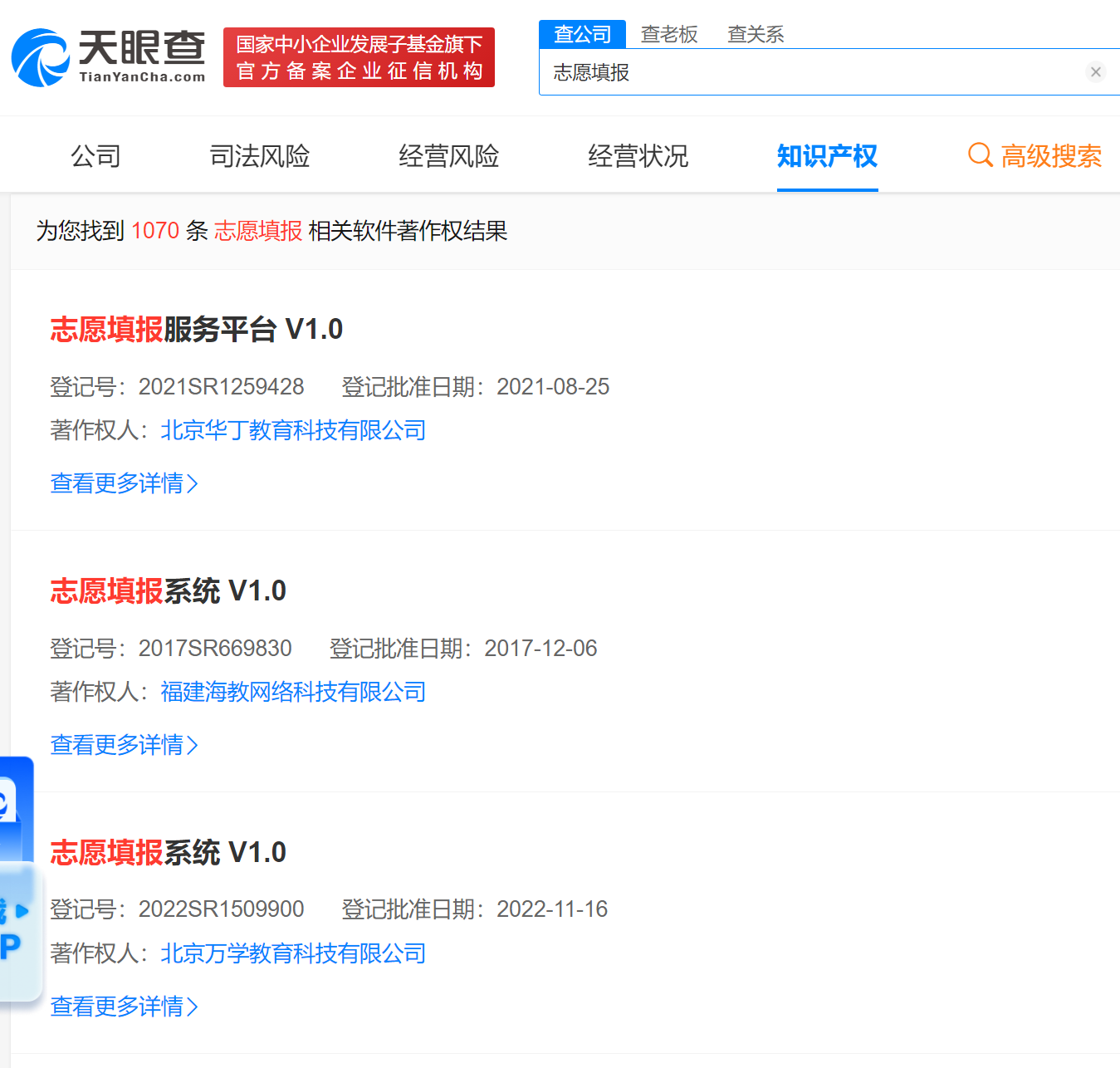Switch to the 查关系 search tab
Screen dimensions: 1120x1068
[756, 34]
